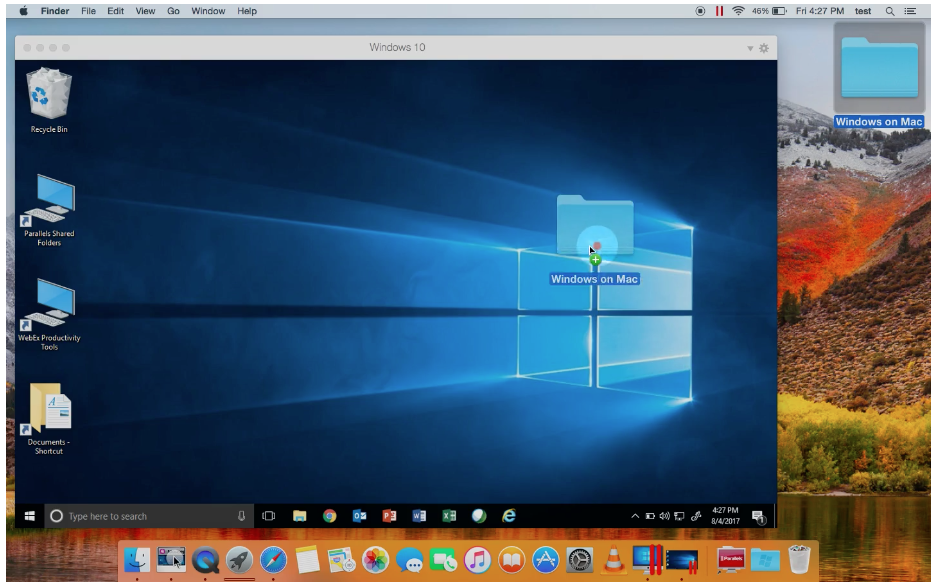941x588 pixels.
Task: Click the battery icon in Windows tray
Action: (650, 516)
